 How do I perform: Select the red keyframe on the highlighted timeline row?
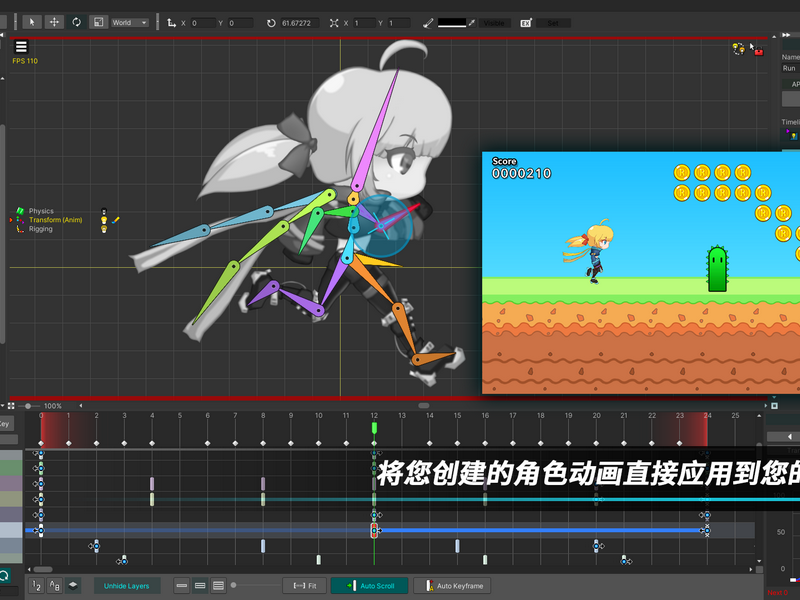[x=374, y=531]
